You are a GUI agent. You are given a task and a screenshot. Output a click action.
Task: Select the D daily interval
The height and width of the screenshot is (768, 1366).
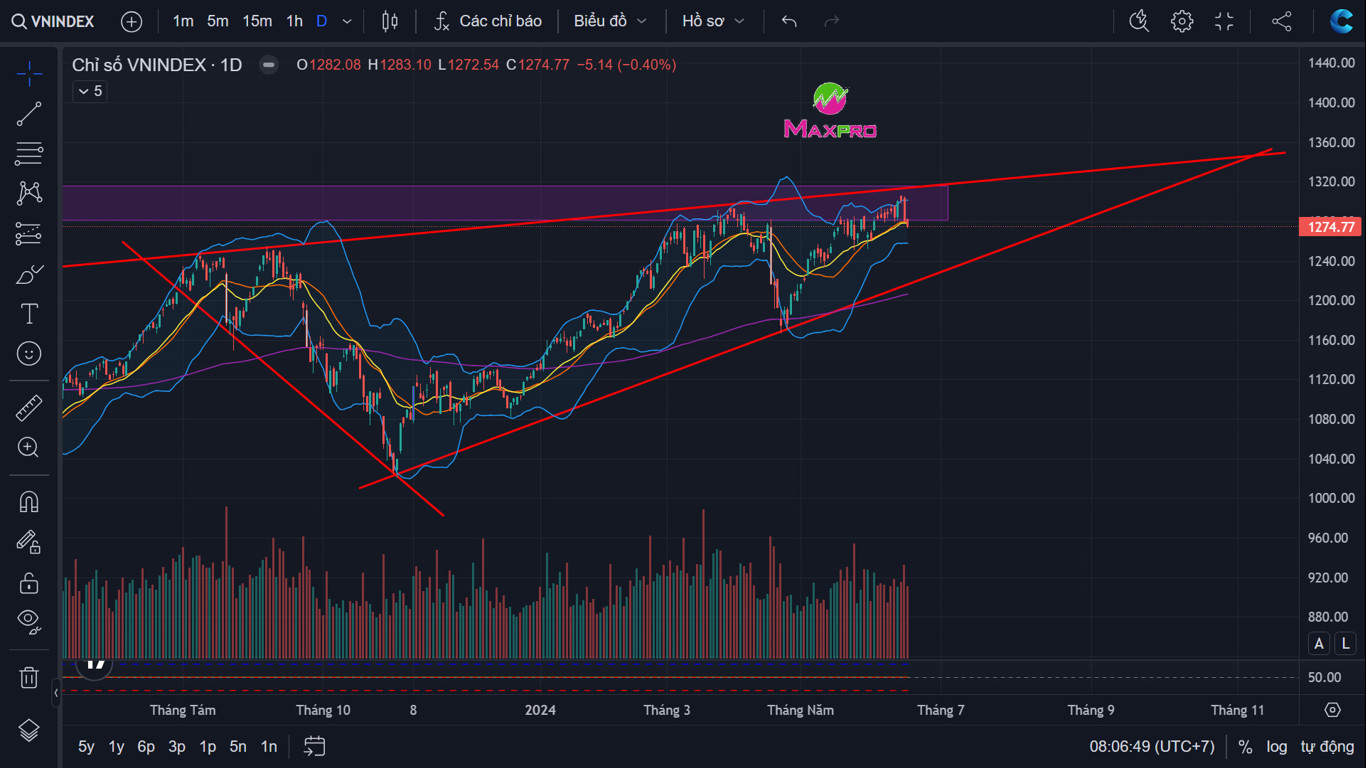321,21
